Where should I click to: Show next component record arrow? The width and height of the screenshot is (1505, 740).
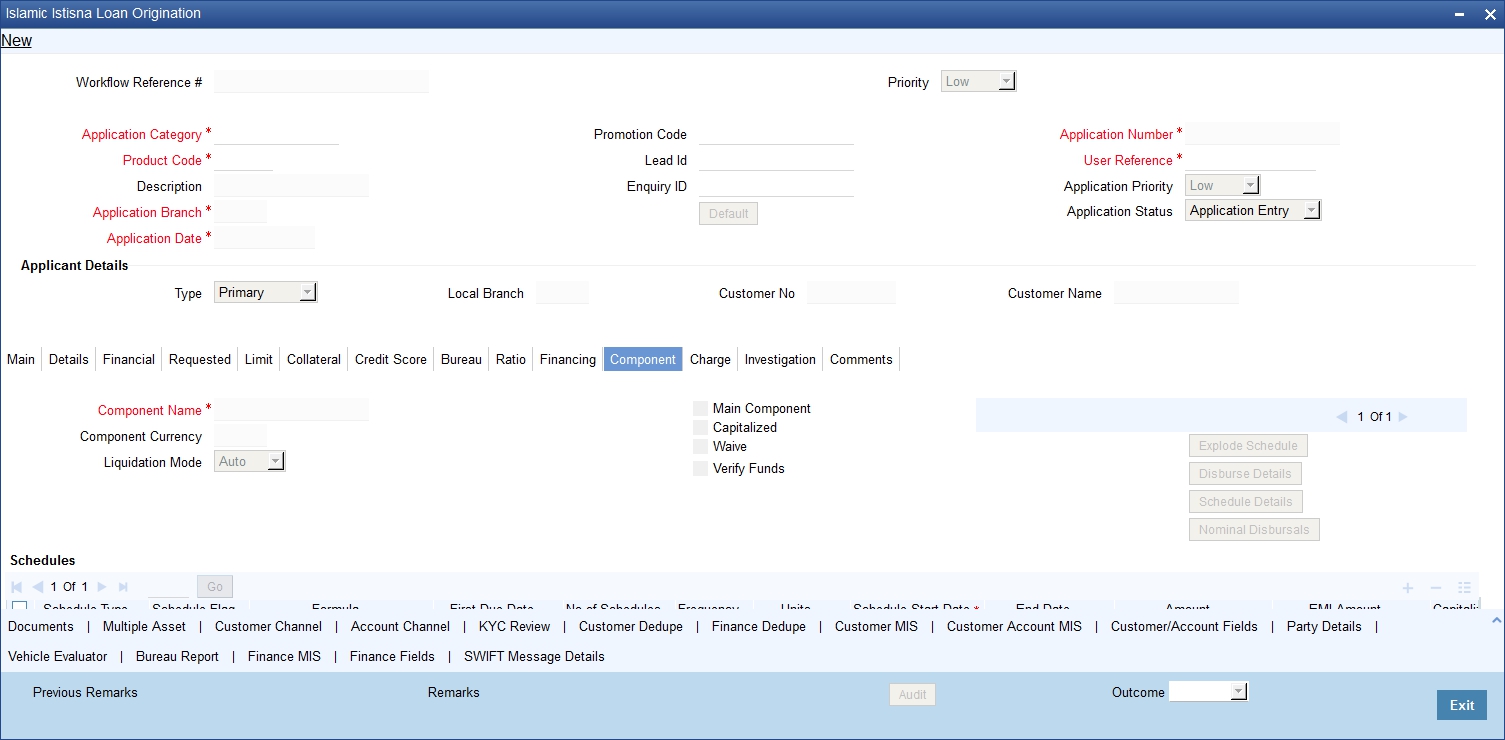1403,417
